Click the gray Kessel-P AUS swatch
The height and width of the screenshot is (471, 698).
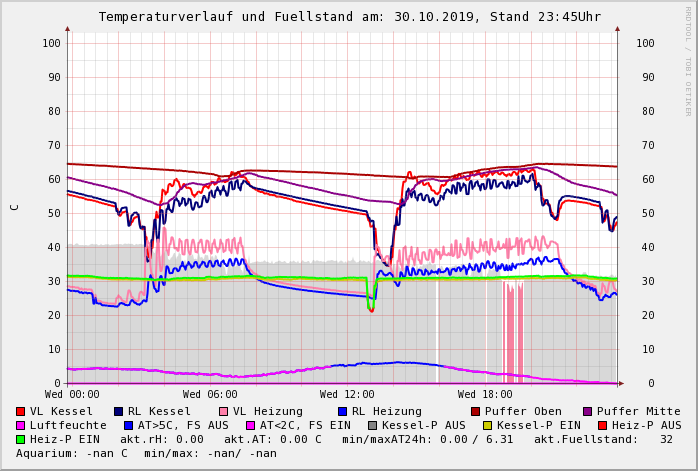click(x=371, y=425)
